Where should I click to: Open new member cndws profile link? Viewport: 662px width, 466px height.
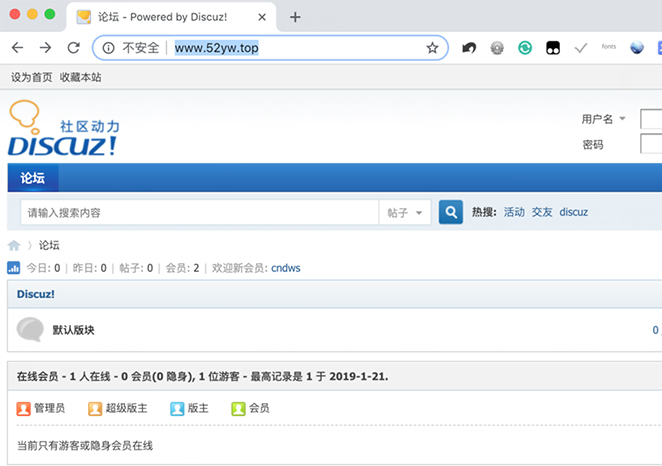(285, 268)
